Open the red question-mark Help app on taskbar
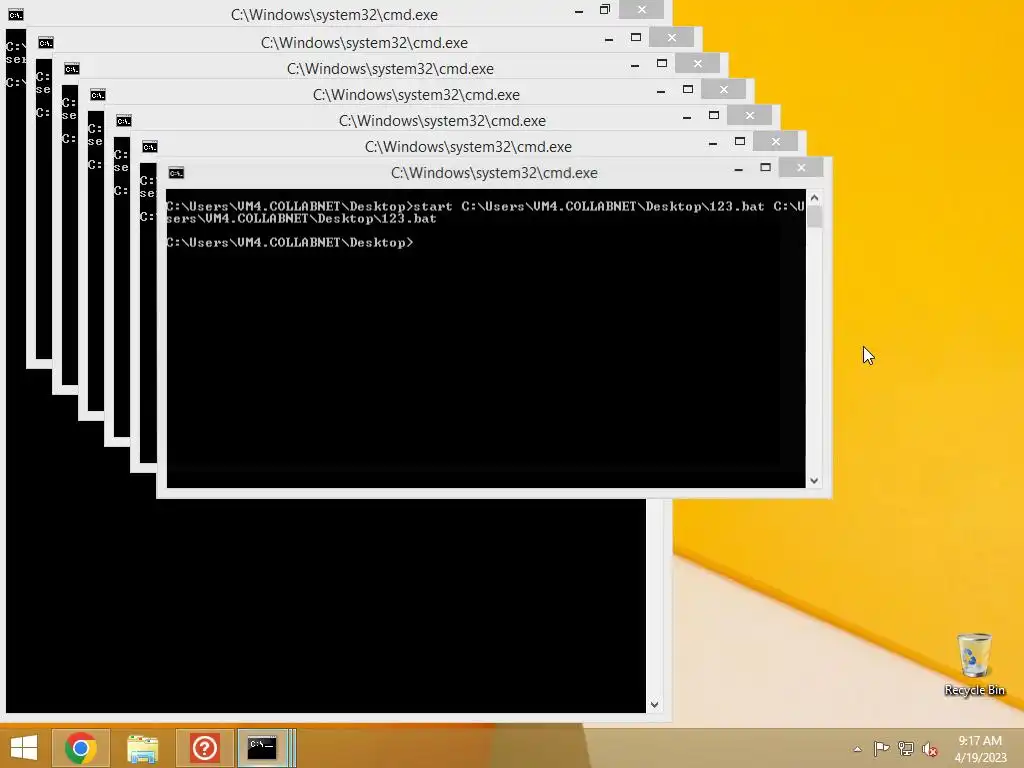 tap(204, 748)
